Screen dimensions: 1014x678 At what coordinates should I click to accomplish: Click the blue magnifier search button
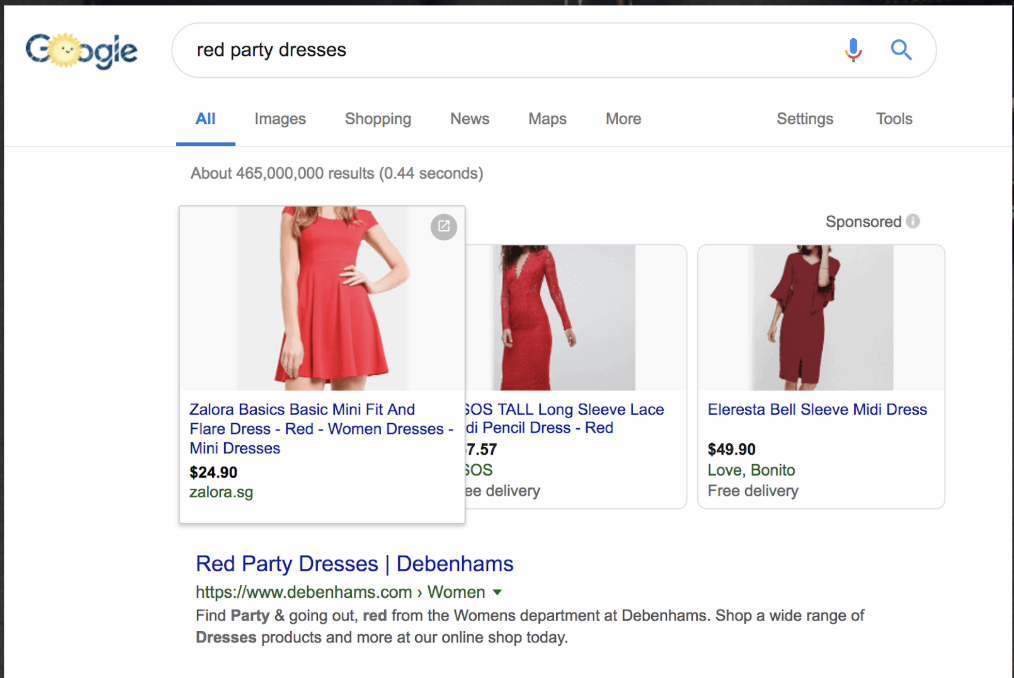pos(901,50)
